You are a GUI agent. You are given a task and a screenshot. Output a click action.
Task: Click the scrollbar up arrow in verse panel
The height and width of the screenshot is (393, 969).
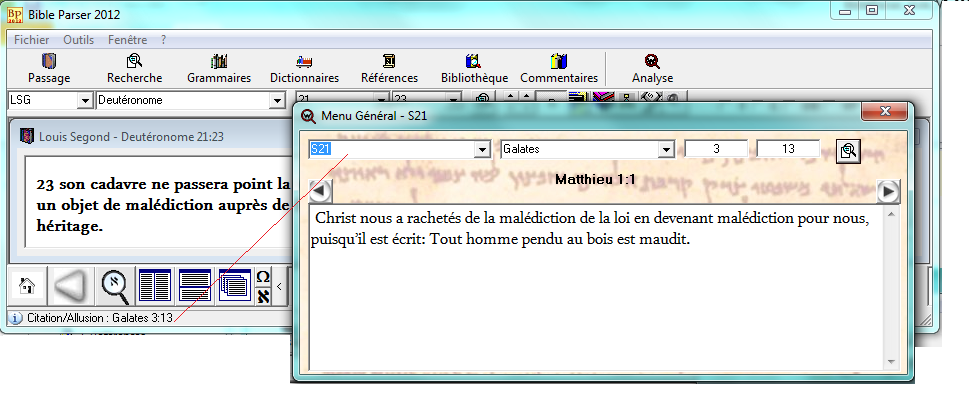[x=891, y=214]
